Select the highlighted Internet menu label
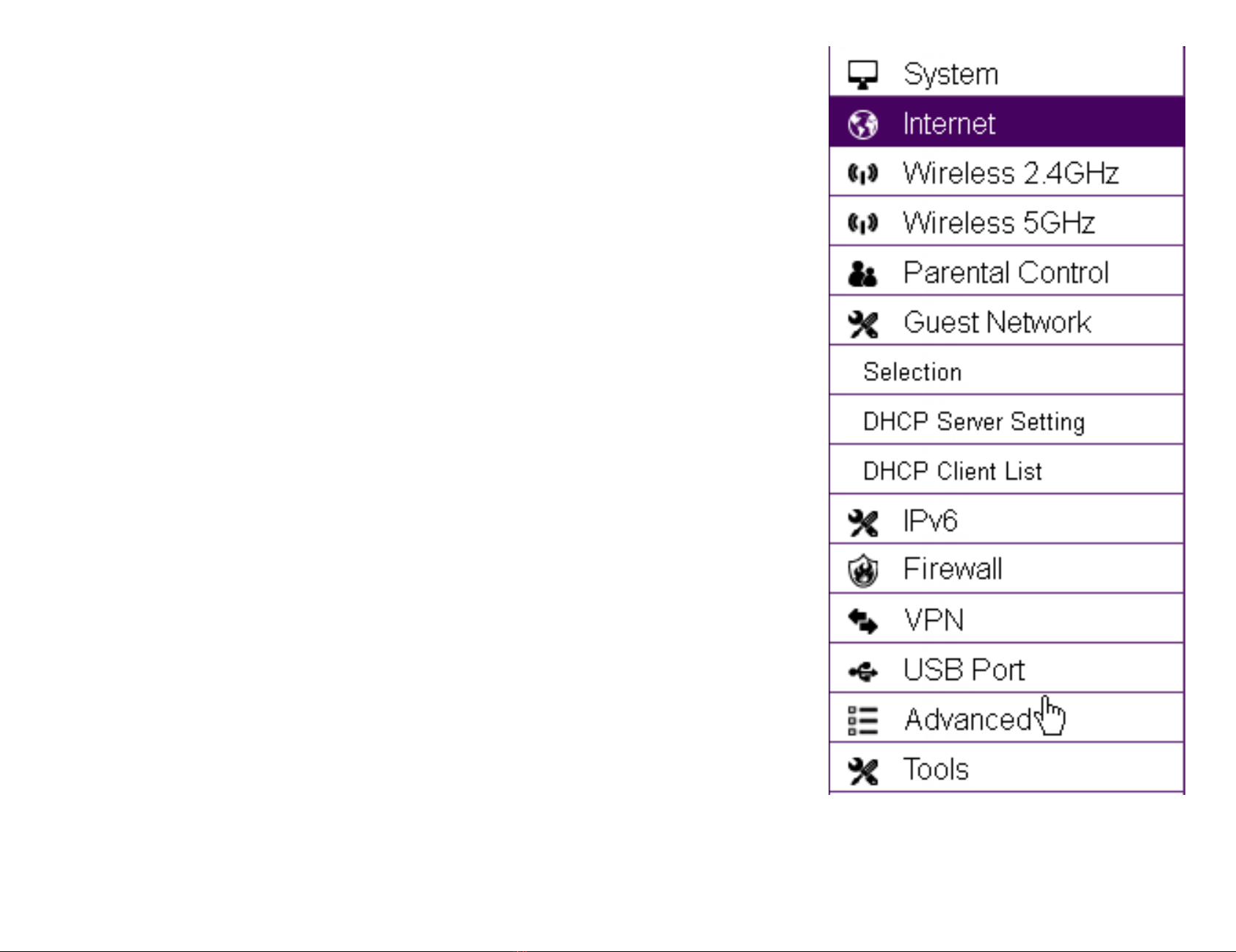This screenshot has width=1236, height=952. point(949,124)
